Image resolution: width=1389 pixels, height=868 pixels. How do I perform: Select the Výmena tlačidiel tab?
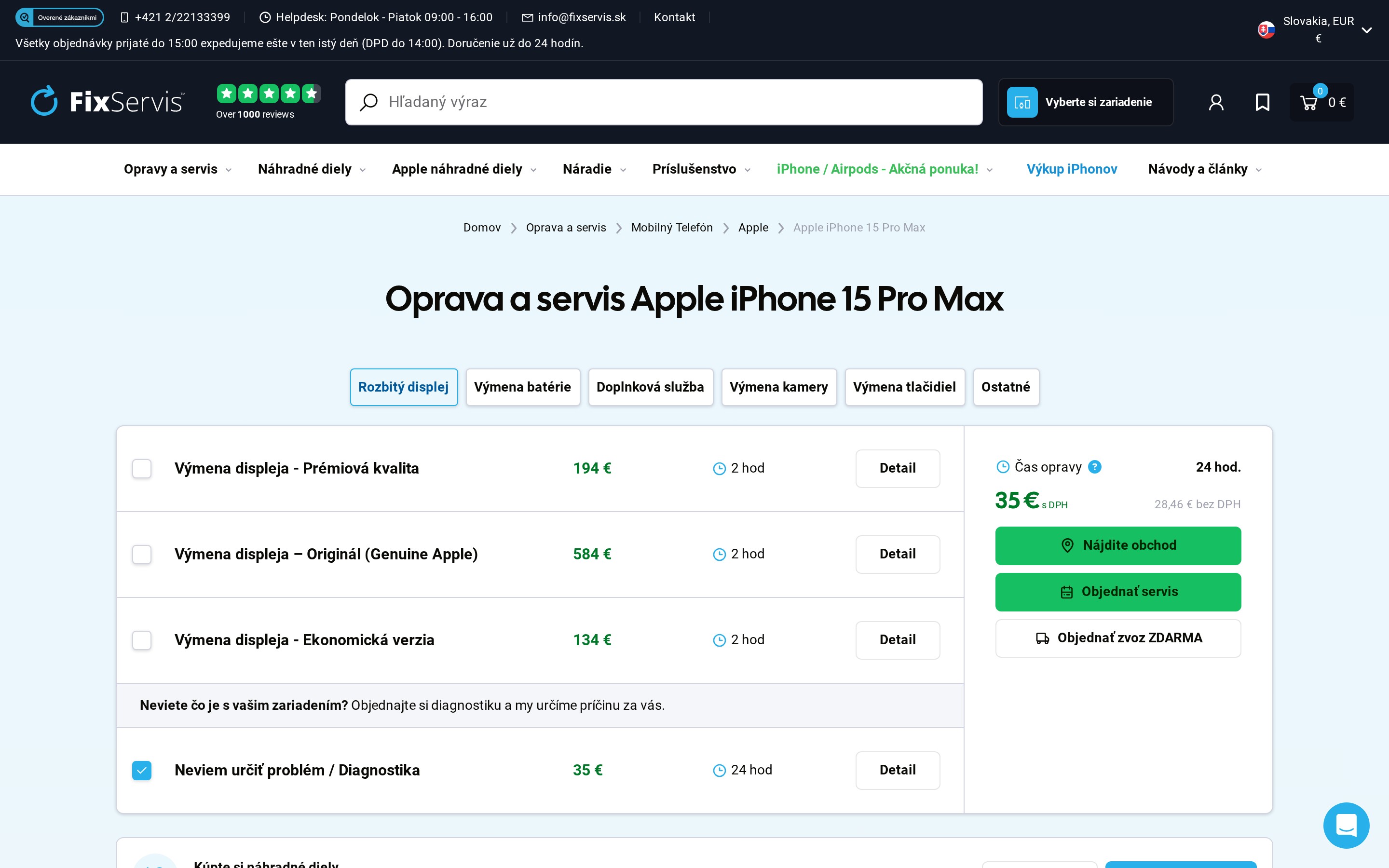tap(905, 387)
